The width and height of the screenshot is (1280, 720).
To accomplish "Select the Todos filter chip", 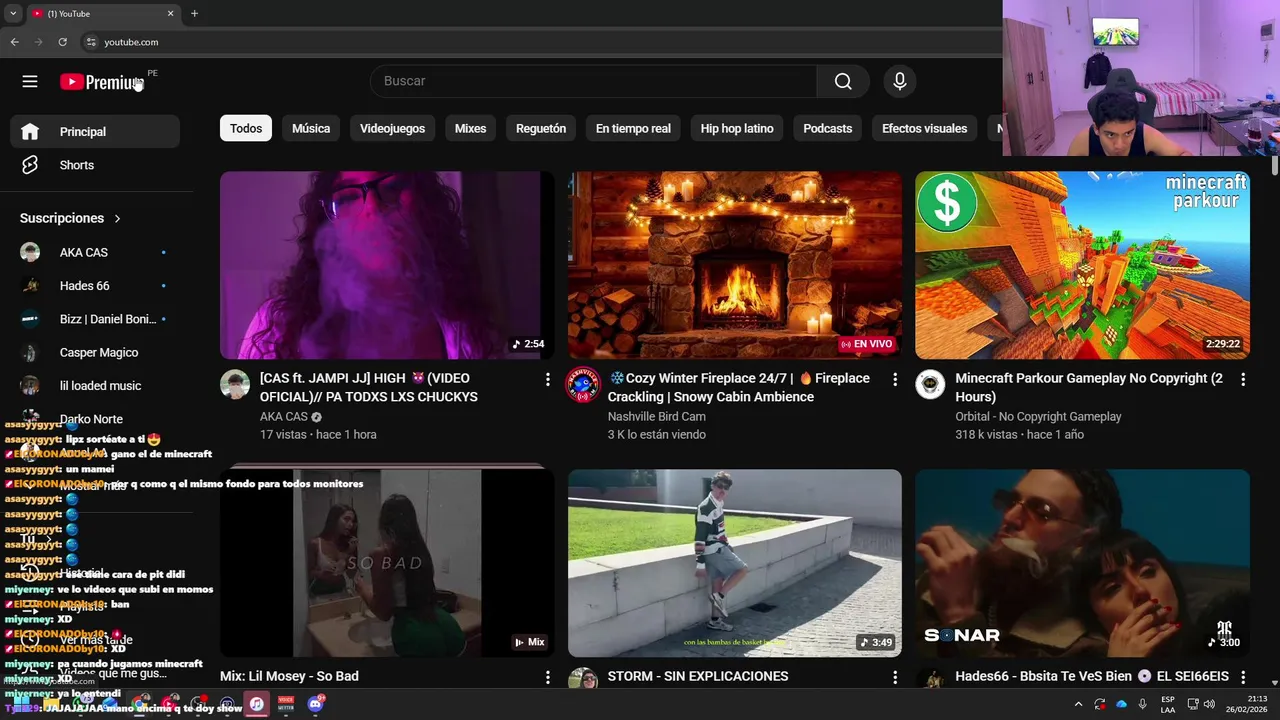I will [246, 128].
